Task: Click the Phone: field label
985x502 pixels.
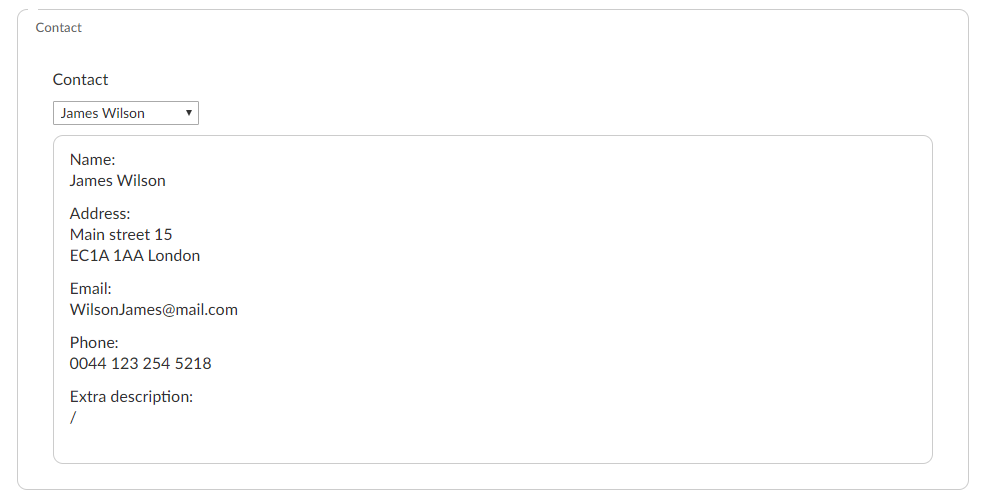Action: click(94, 343)
